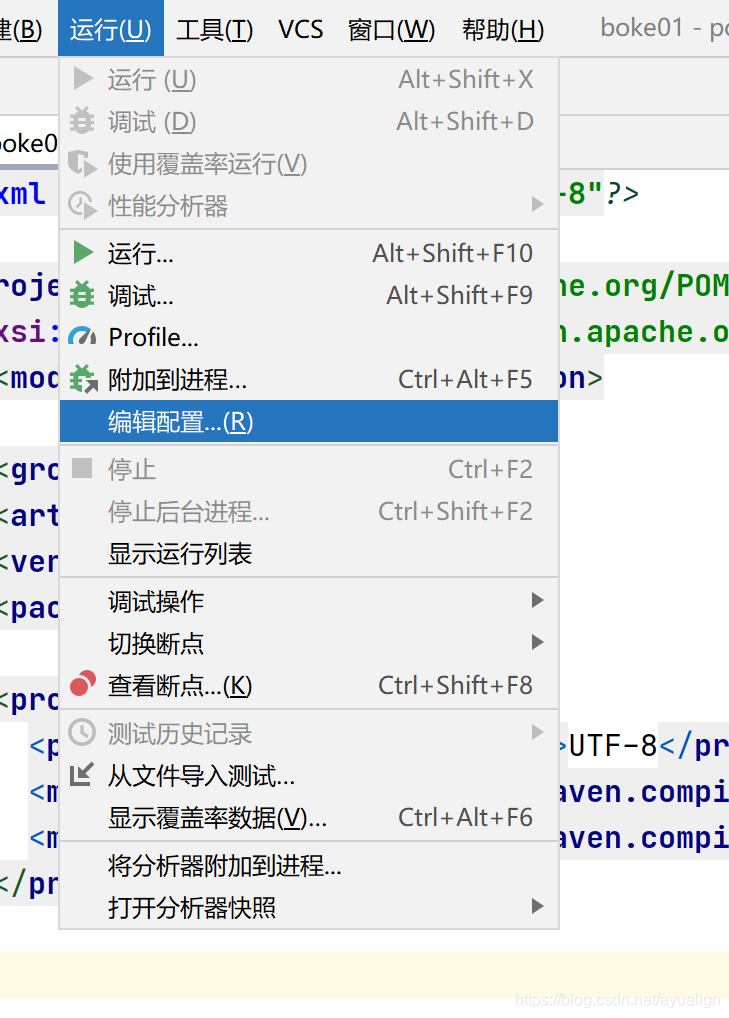The image size is (729, 1018).
Task: Click the shield coverage icon beside 使用覆盖率运行
Action: [82, 163]
